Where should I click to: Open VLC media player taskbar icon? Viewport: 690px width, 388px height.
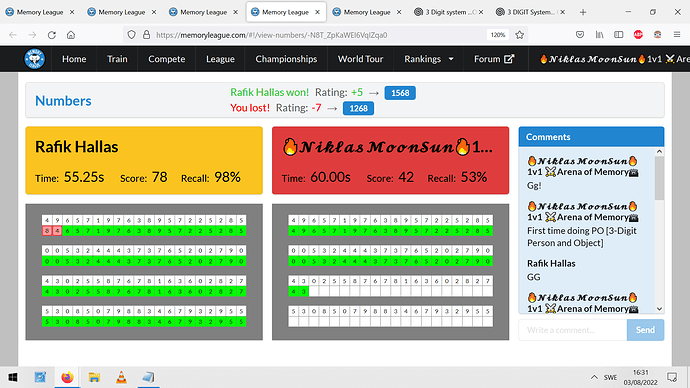pos(121,377)
